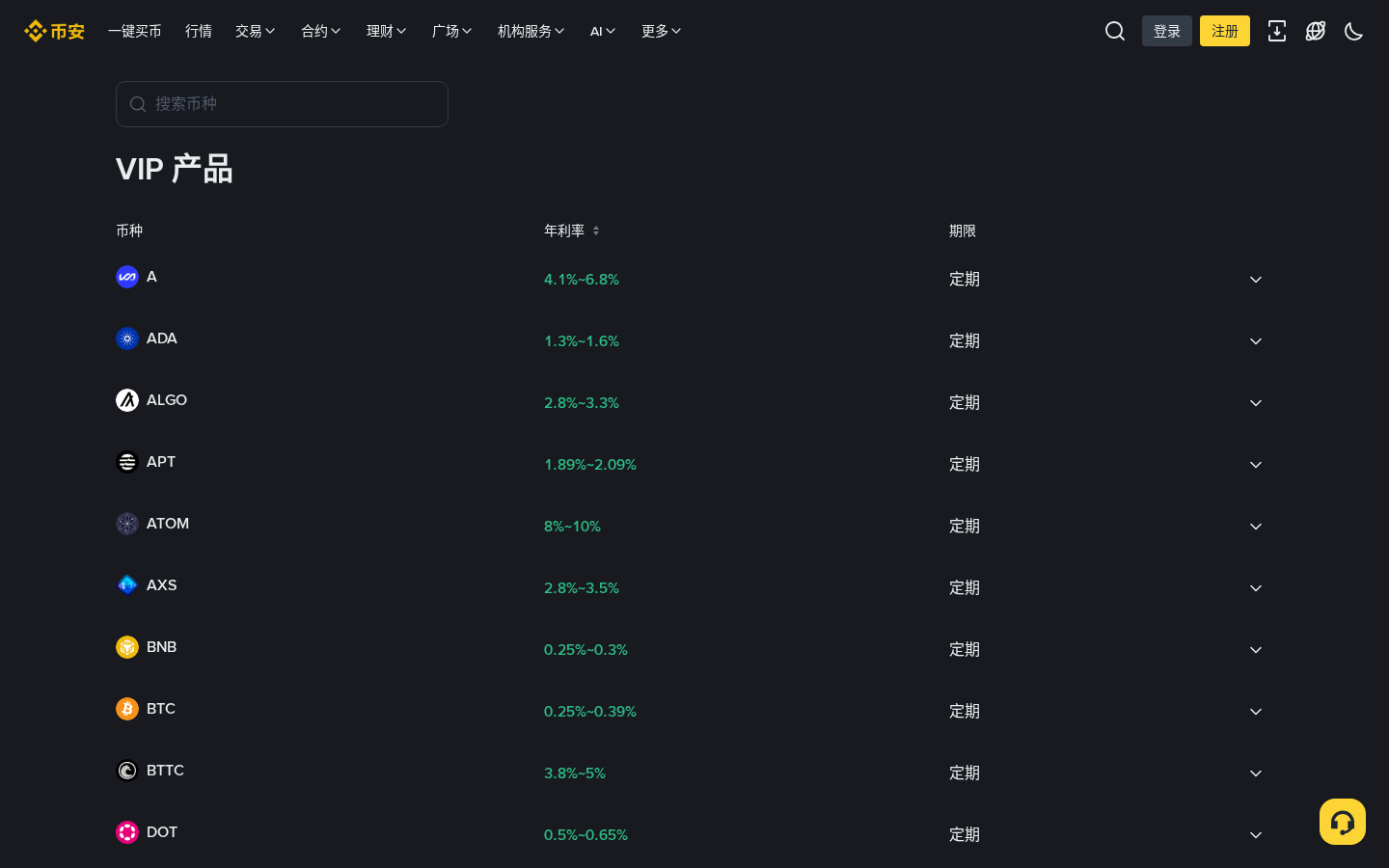Focus the 搜索币种 search field
The width and height of the screenshot is (1389, 868).
[282, 104]
